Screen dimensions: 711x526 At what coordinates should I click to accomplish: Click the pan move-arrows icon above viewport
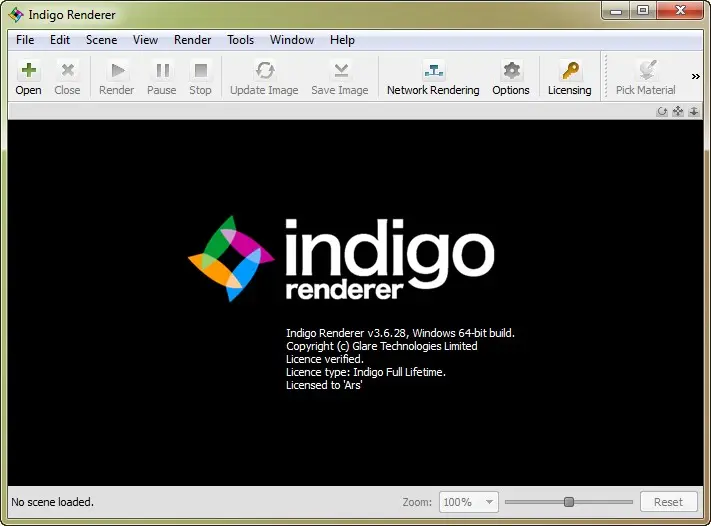click(678, 111)
